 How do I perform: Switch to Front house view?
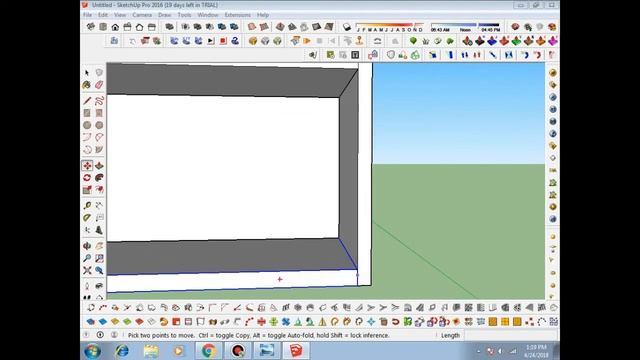(x=115, y=27)
